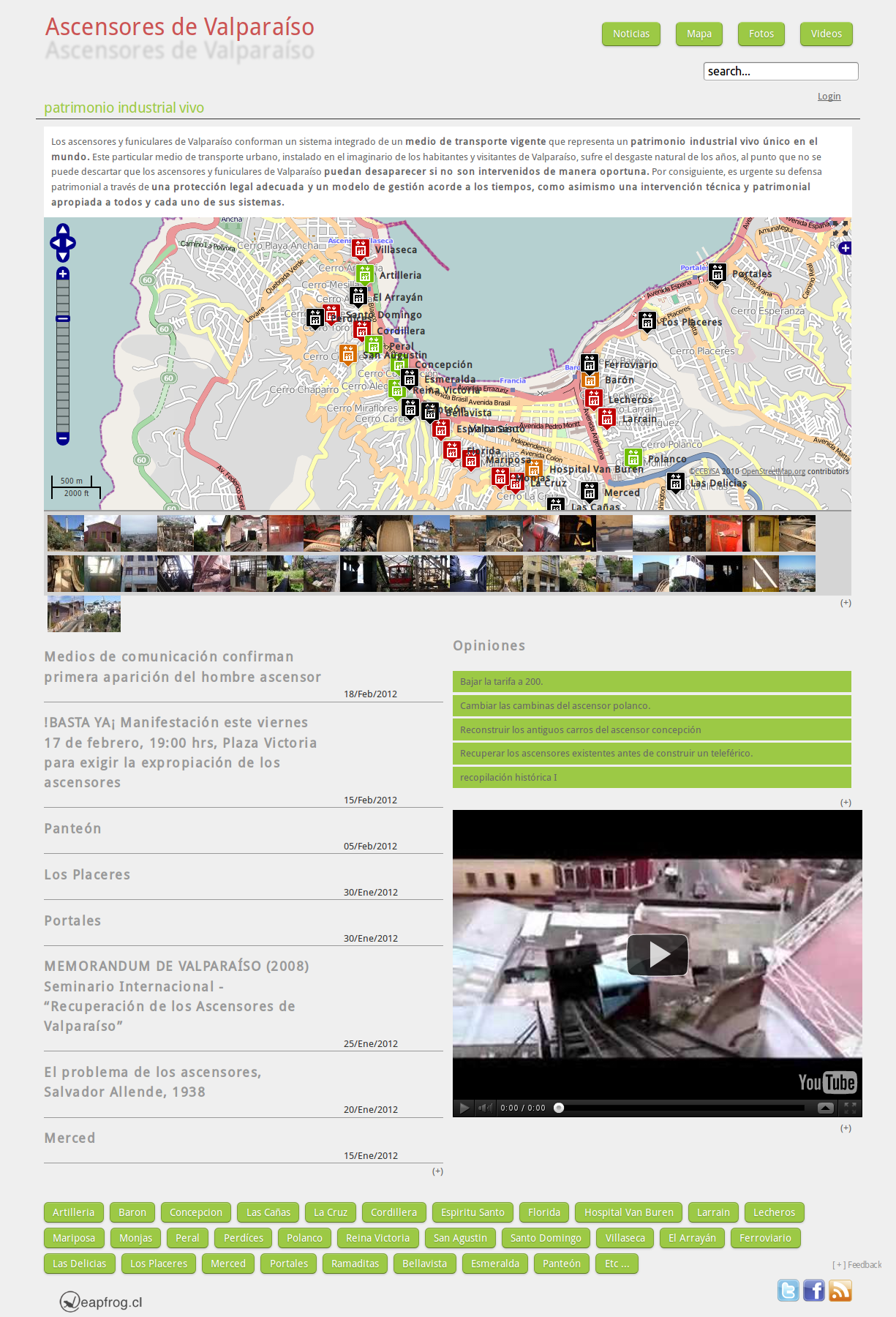896x1317 pixels.
Task: Open the Noticias menu tab
Action: coord(630,34)
